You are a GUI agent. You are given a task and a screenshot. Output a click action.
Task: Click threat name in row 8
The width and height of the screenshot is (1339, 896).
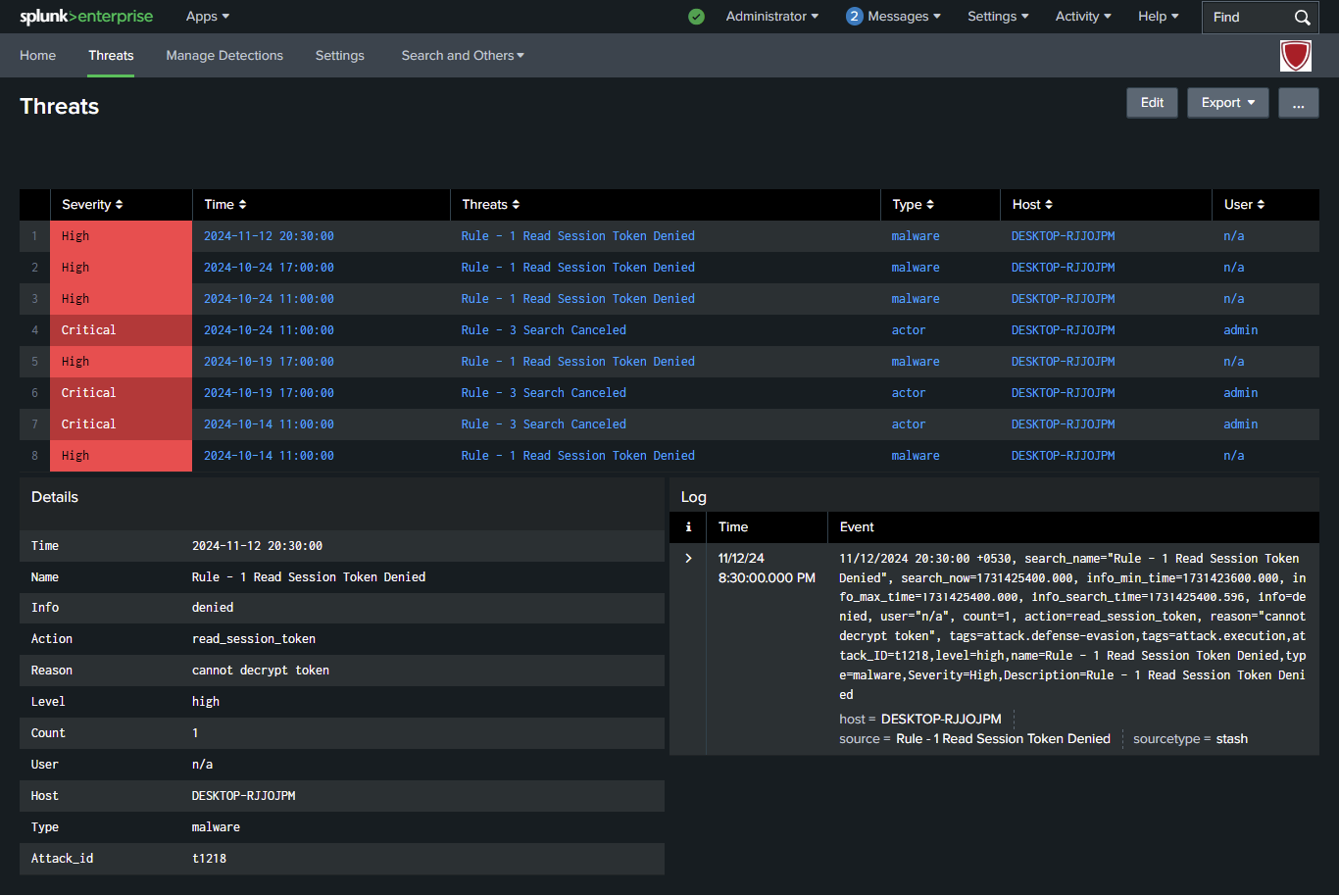click(x=578, y=456)
